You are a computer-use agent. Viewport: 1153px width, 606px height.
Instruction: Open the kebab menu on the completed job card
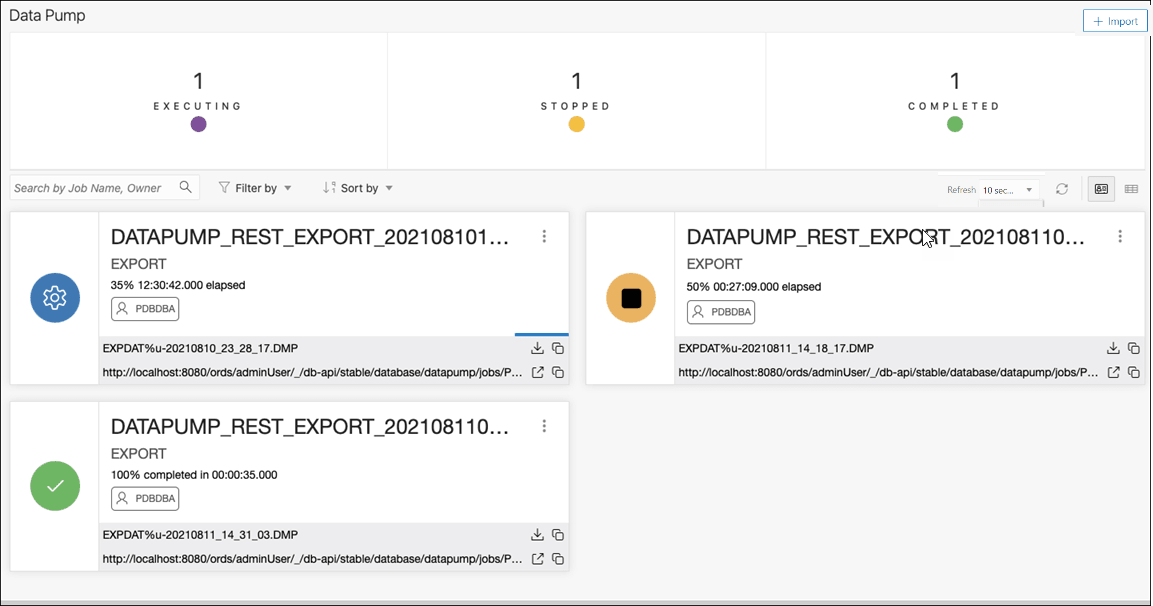tap(544, 424)
